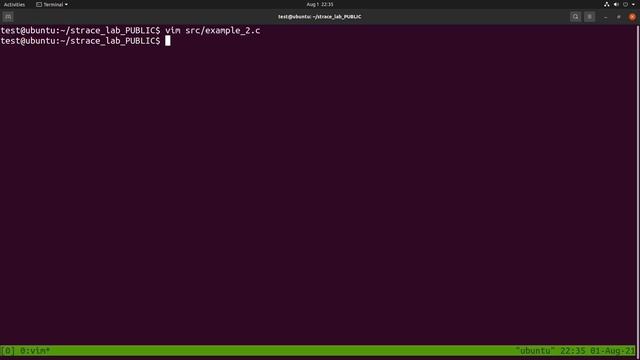640x360 pixels.
Task: Click the power icon in top bar
Action: click(625, 4)
